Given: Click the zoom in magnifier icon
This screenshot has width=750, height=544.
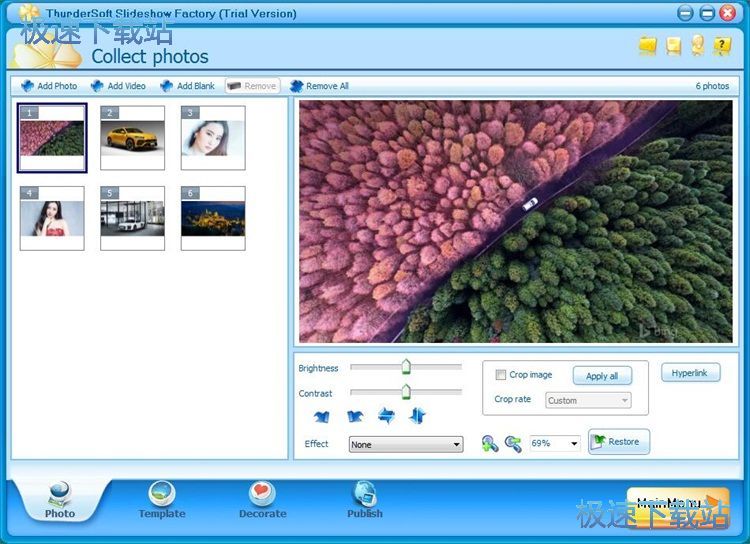Looking at the screenshot, I should tap(489, 443).
